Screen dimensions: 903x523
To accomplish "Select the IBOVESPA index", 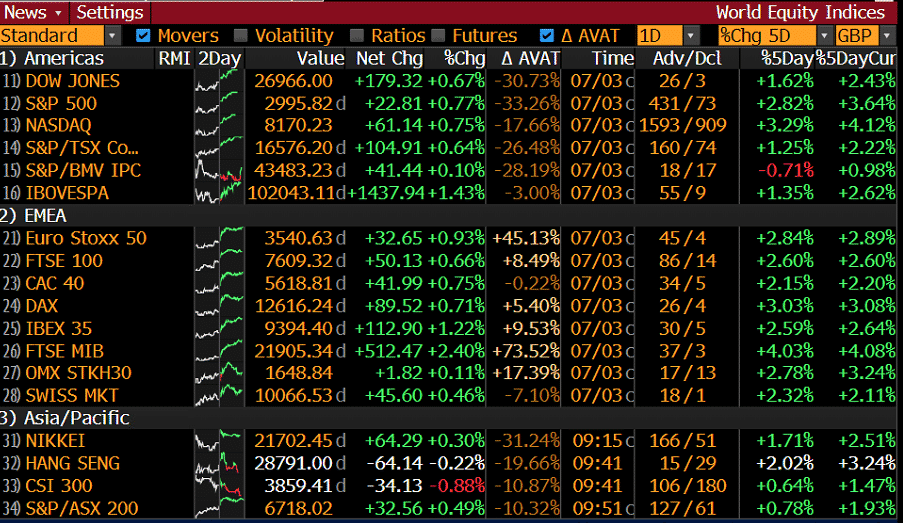I will [67, 193].
